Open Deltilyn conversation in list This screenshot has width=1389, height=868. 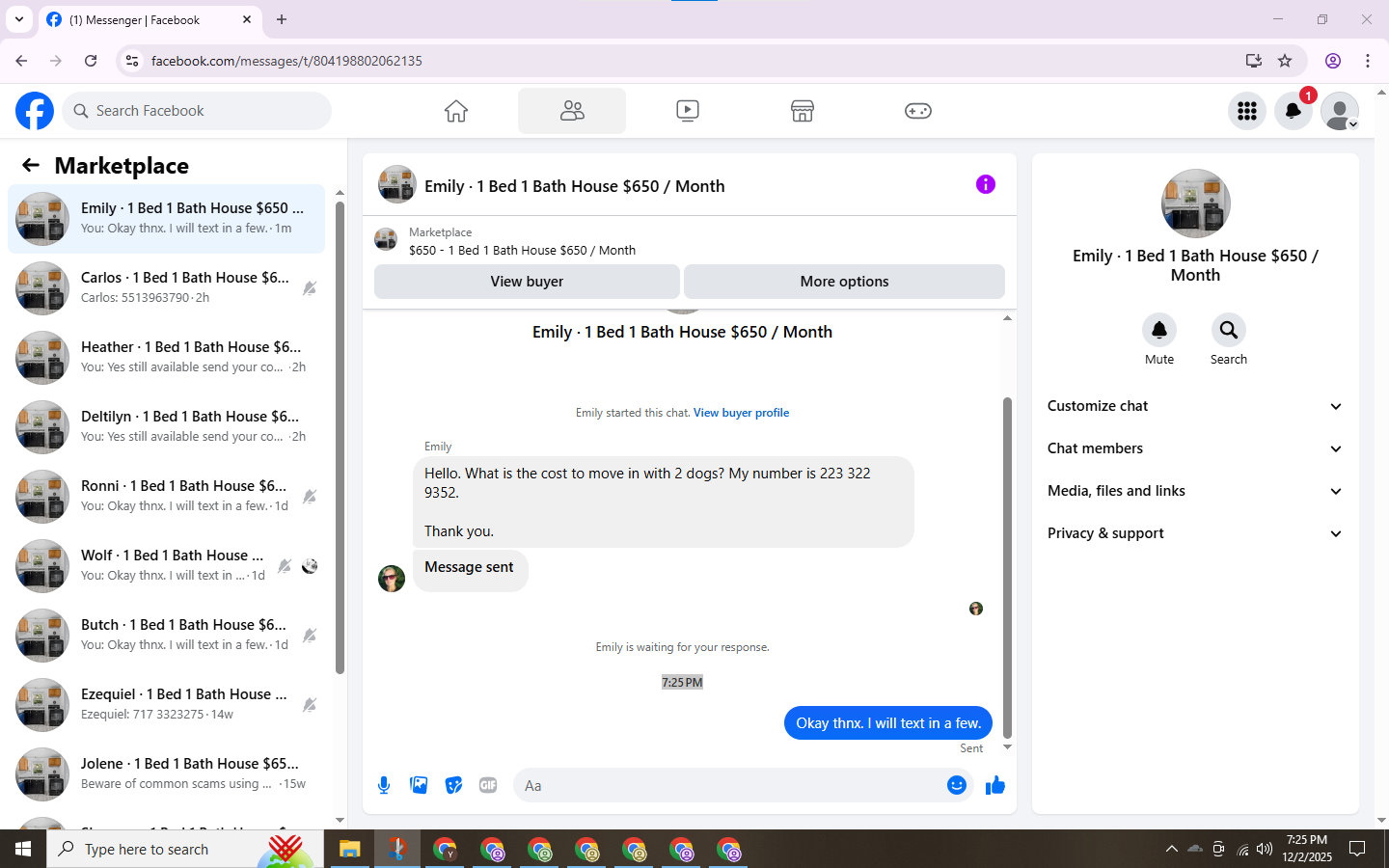point(166,427)
